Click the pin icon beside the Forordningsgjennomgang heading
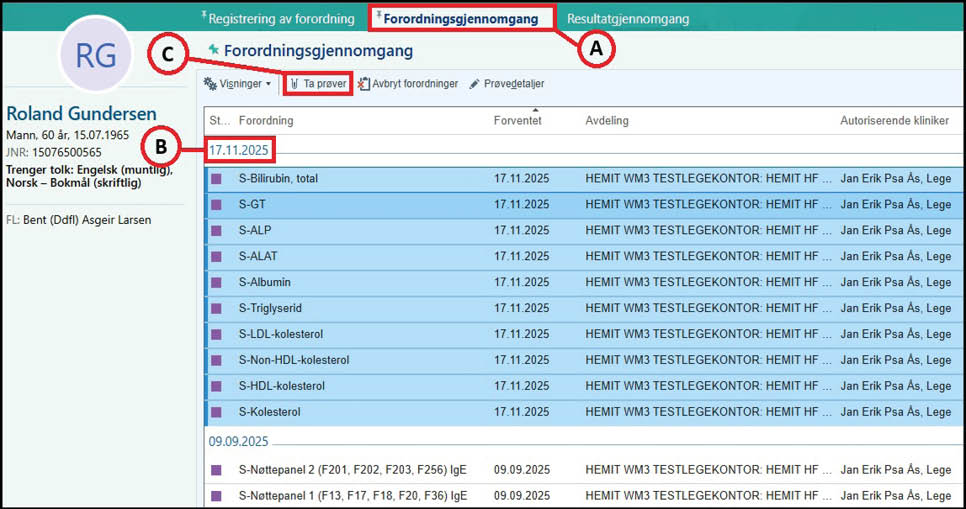Image resolution: width=966 pixels, height=509 pixels. tap(213, 50)
